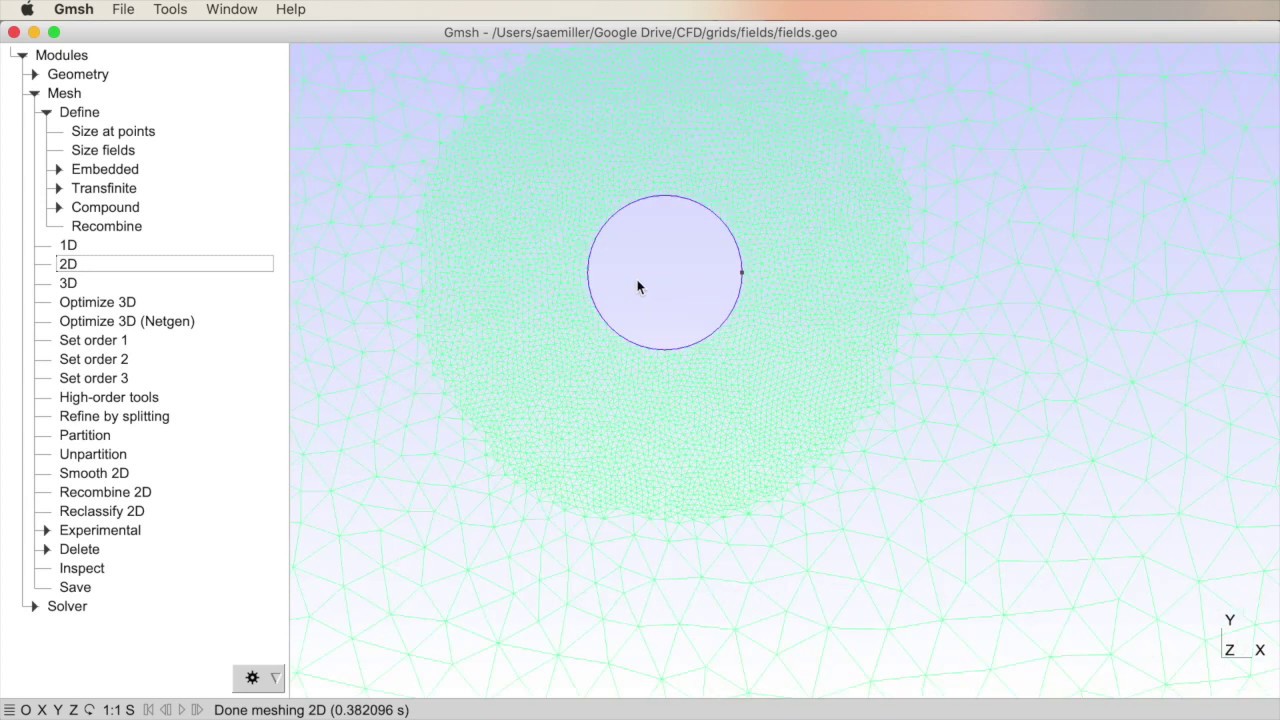Toggle mouse selection with S button
Image resolution: width=1280 pixels, height=720 pixels.
[130, 710]
